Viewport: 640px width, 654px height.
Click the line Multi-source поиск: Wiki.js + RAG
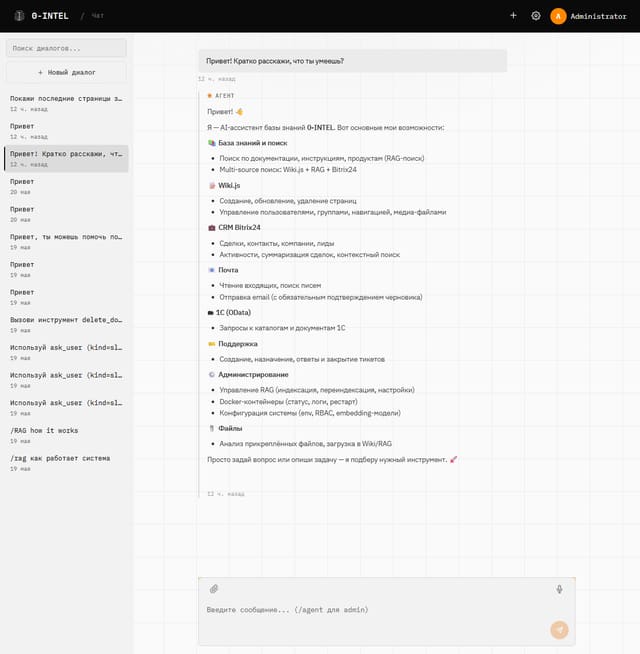tap(288, 170)
